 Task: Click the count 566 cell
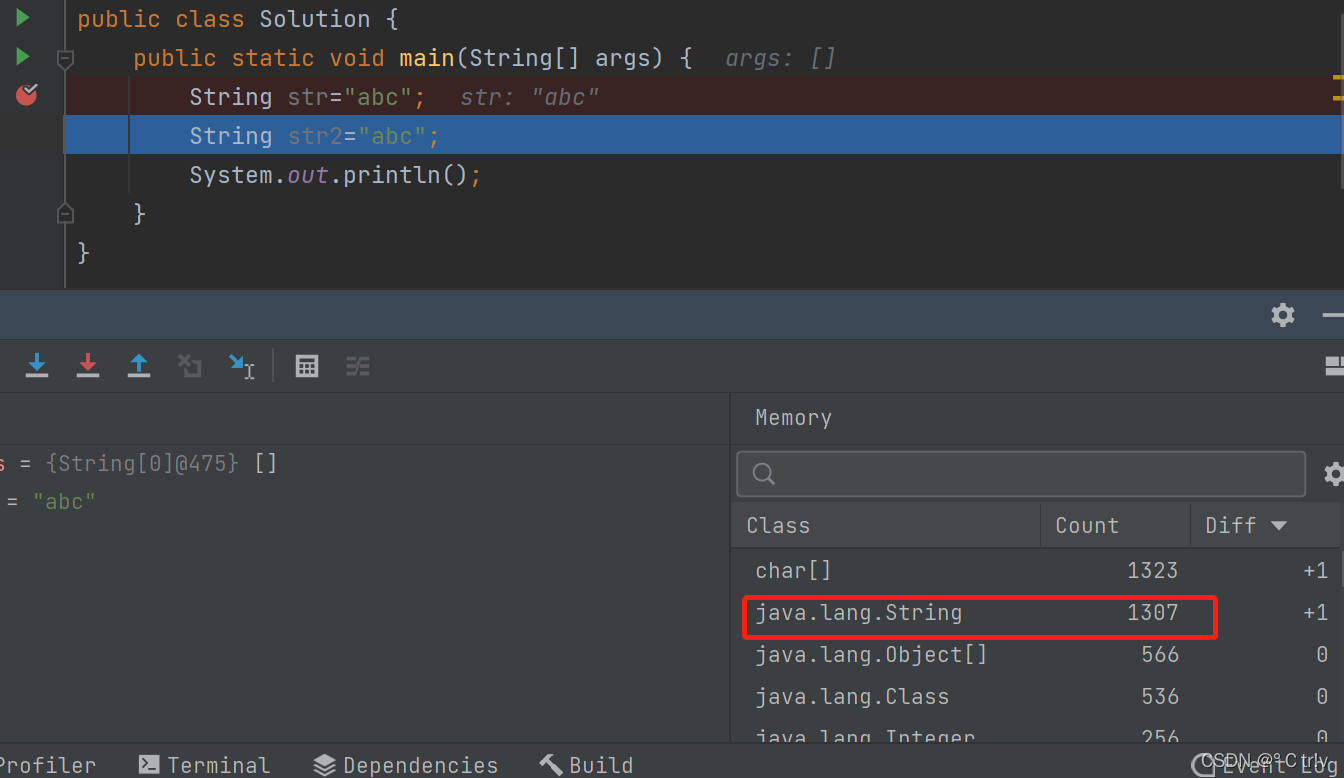[x=1160, y=655]
